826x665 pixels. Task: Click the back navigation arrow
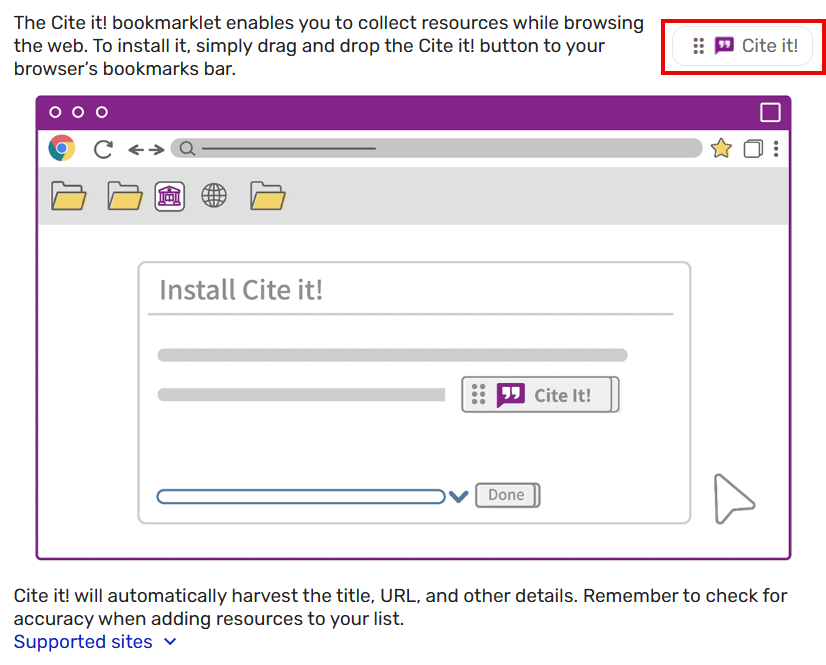coord(135,148)
